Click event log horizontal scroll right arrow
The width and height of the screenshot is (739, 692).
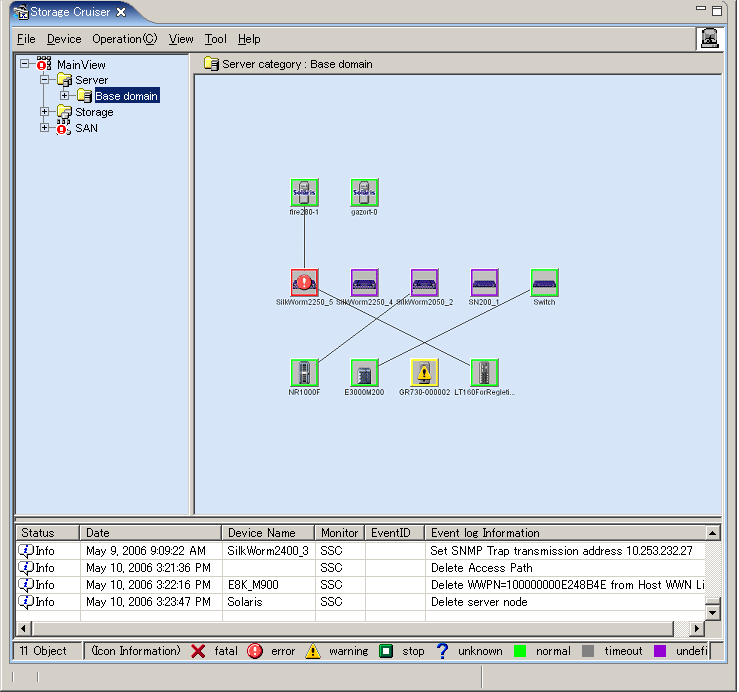point(697,628)
